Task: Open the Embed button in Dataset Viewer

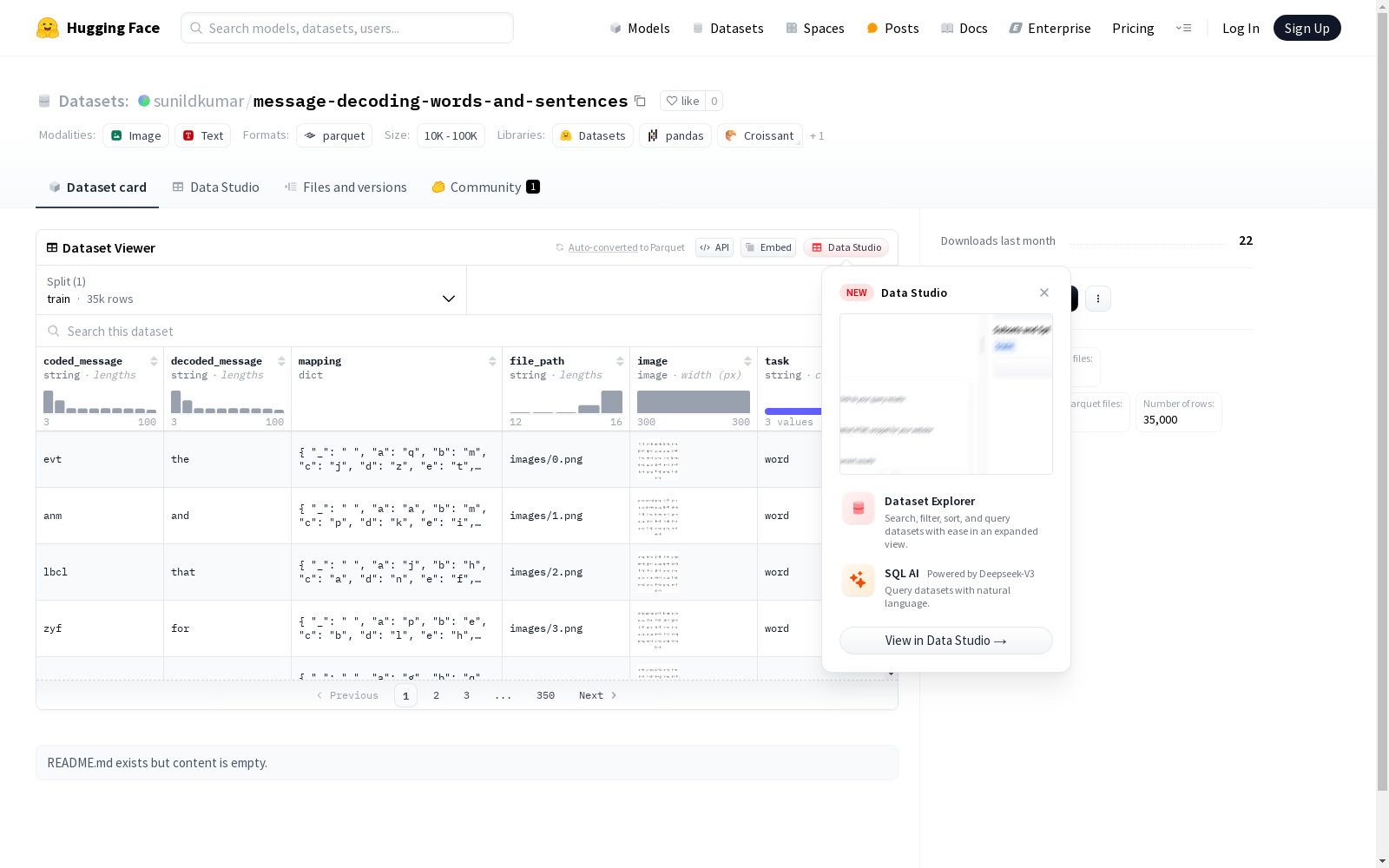Action: (768, 247)
